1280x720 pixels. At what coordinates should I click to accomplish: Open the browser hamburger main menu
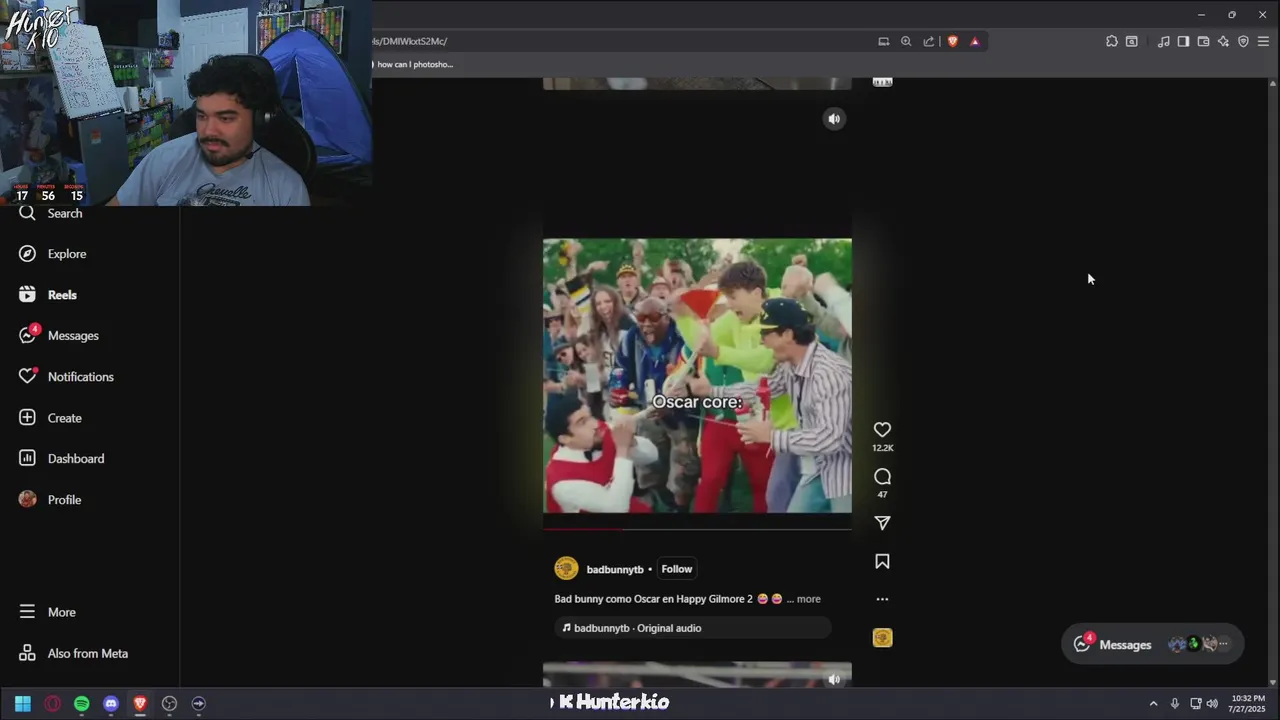click(x=1263, y=41)
